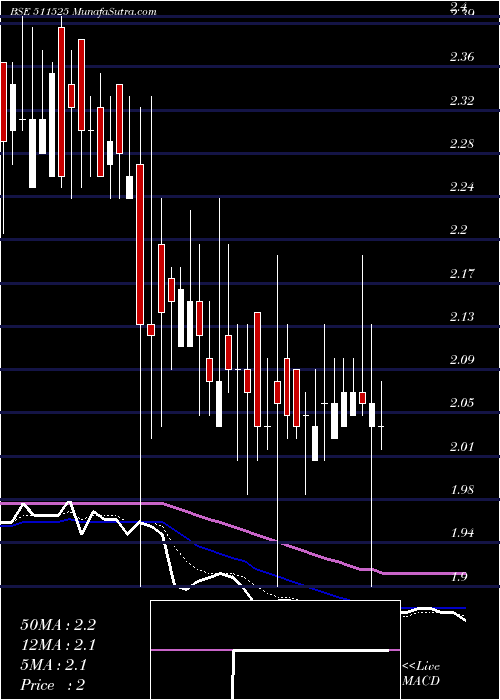Click the 2.01 price axis label

462,447
